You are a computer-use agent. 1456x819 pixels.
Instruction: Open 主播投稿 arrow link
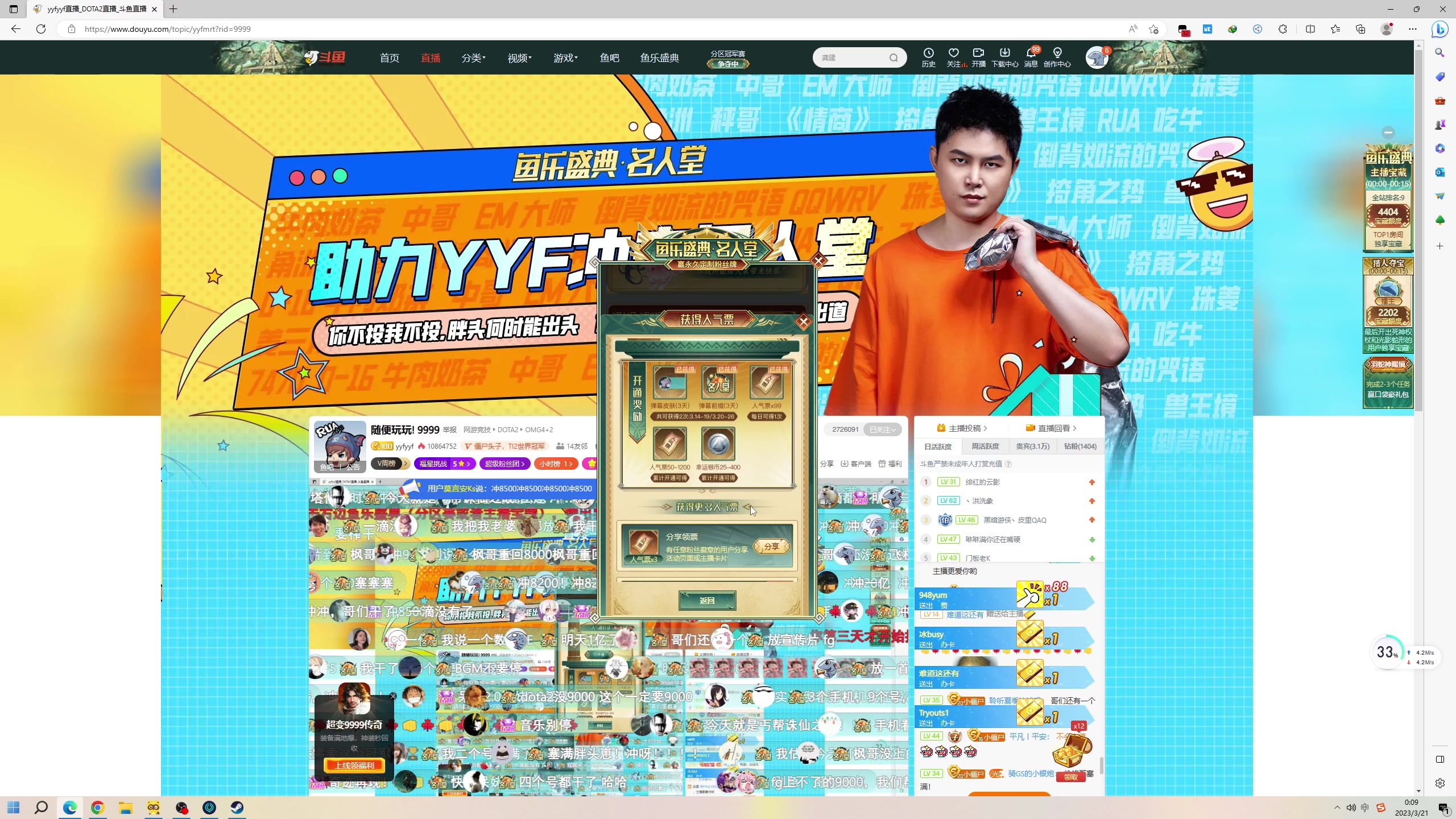click(x=962, y=428)
